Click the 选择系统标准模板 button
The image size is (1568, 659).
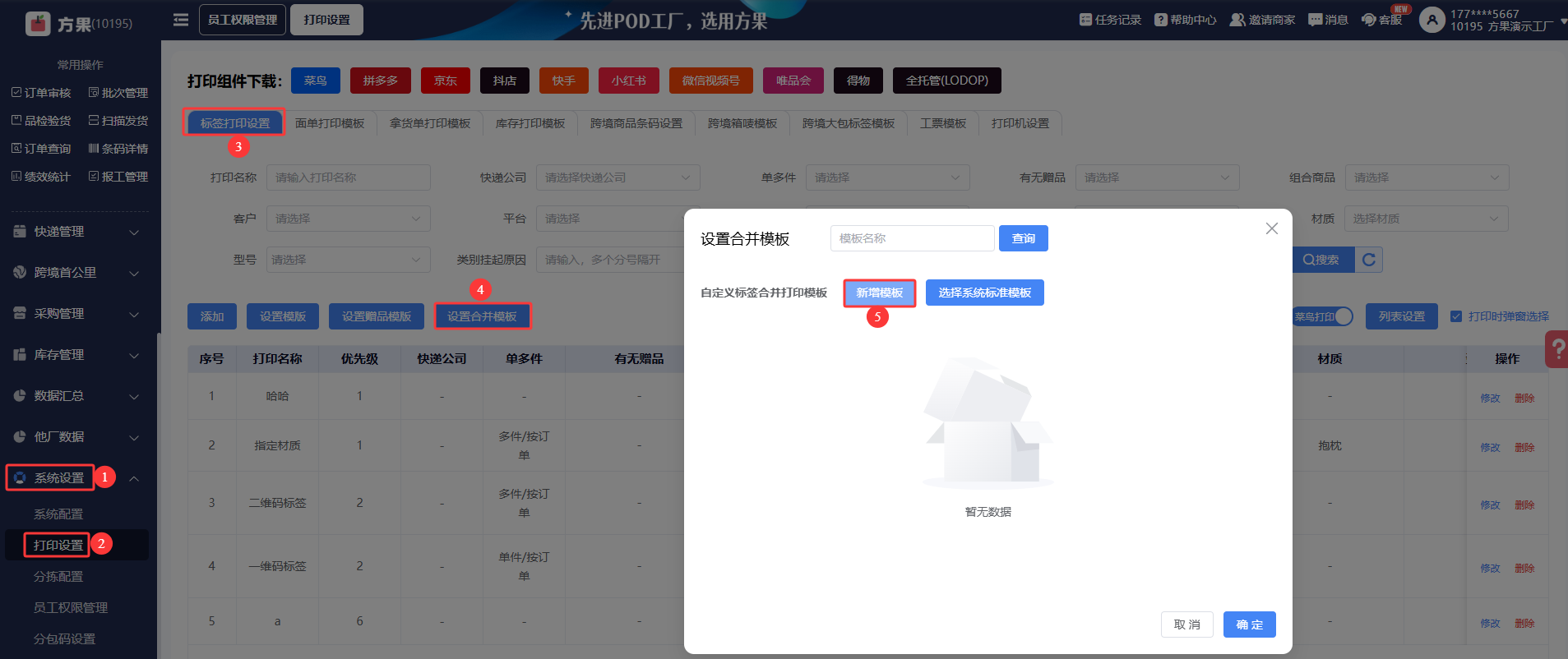point(985,293)
